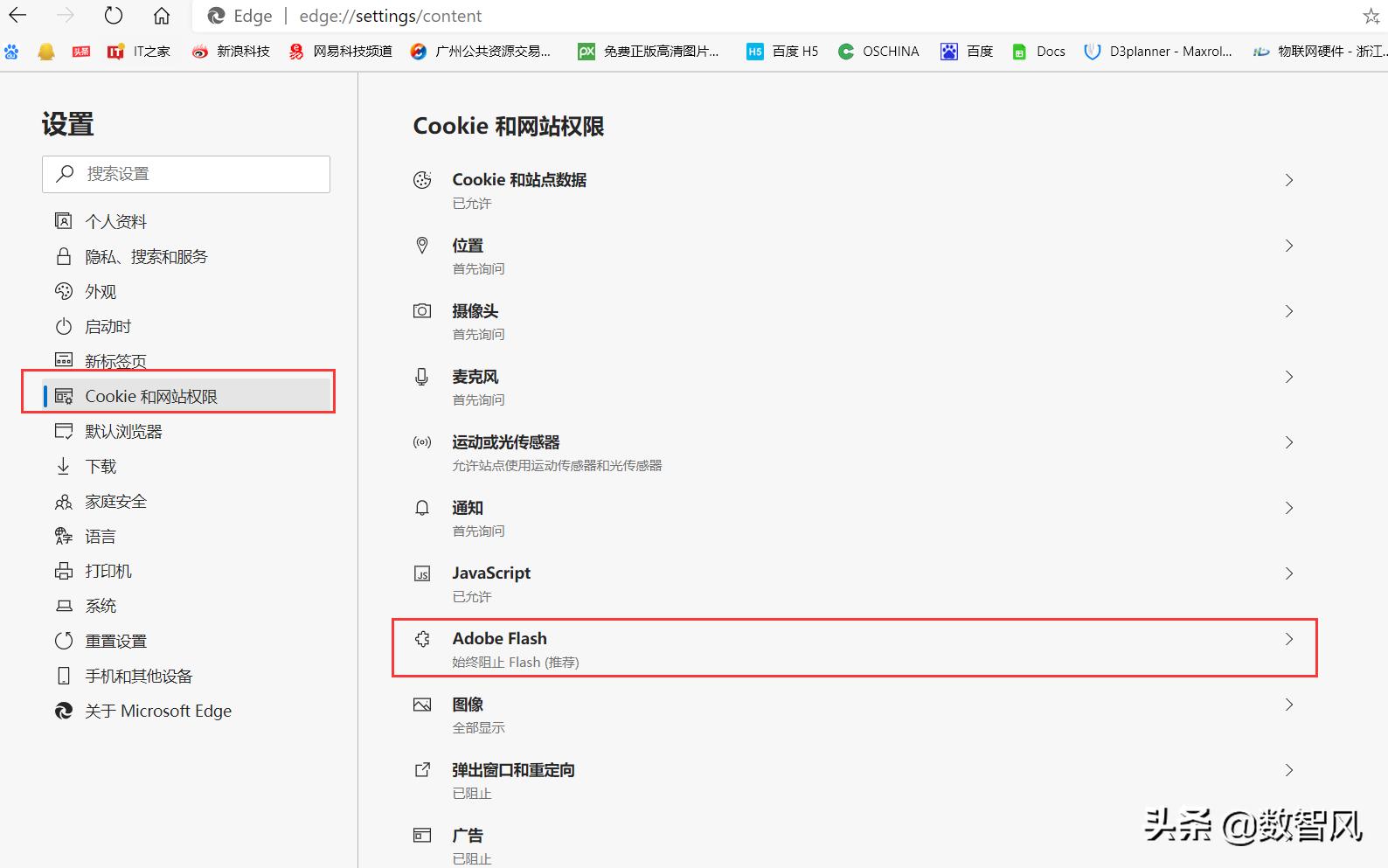Click the JS icon for JavaScript
Image resolution: width=1388 pixels, height=868 pixels.
(422, 573)
